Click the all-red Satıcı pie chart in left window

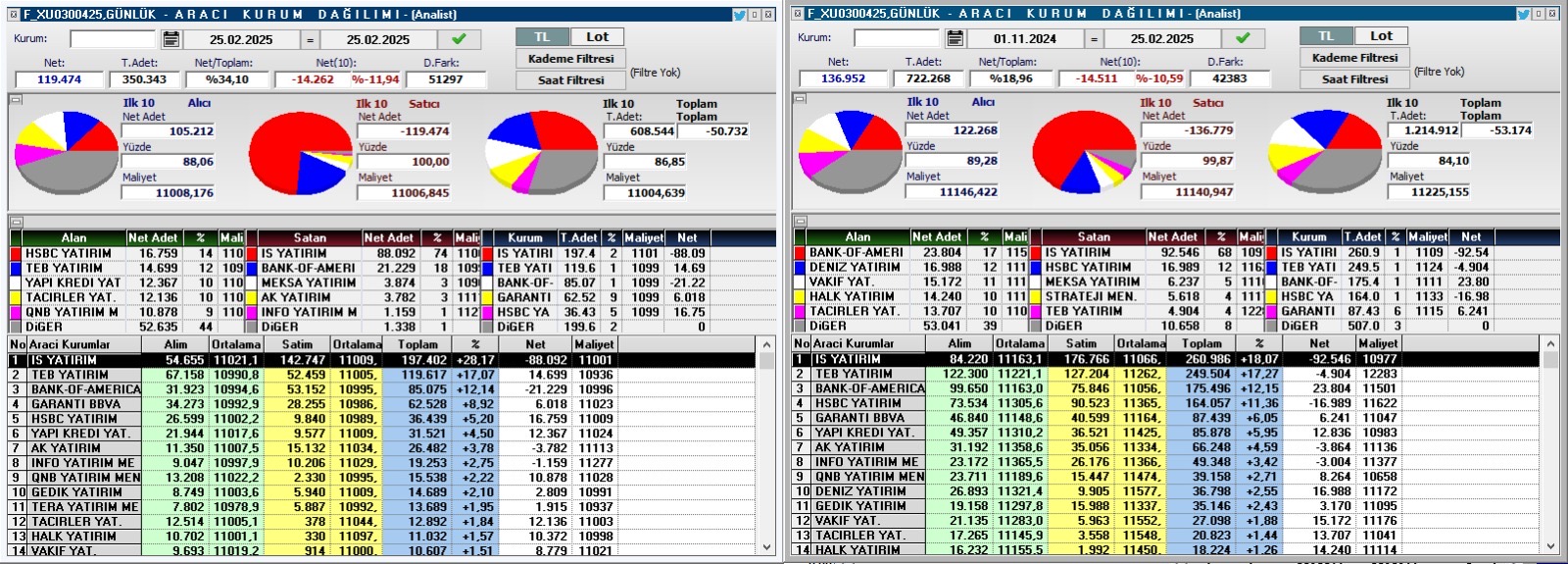pos(300,153)
